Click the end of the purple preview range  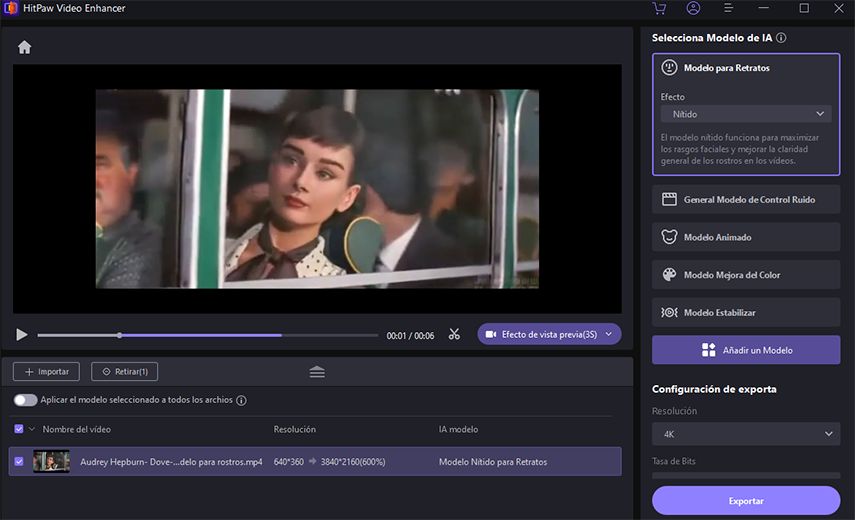(281, 335)
